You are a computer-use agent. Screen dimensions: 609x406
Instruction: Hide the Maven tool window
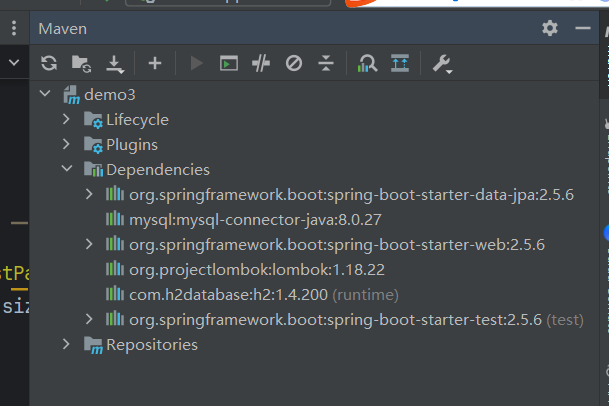pyautogui.click(x=582, y=29)
